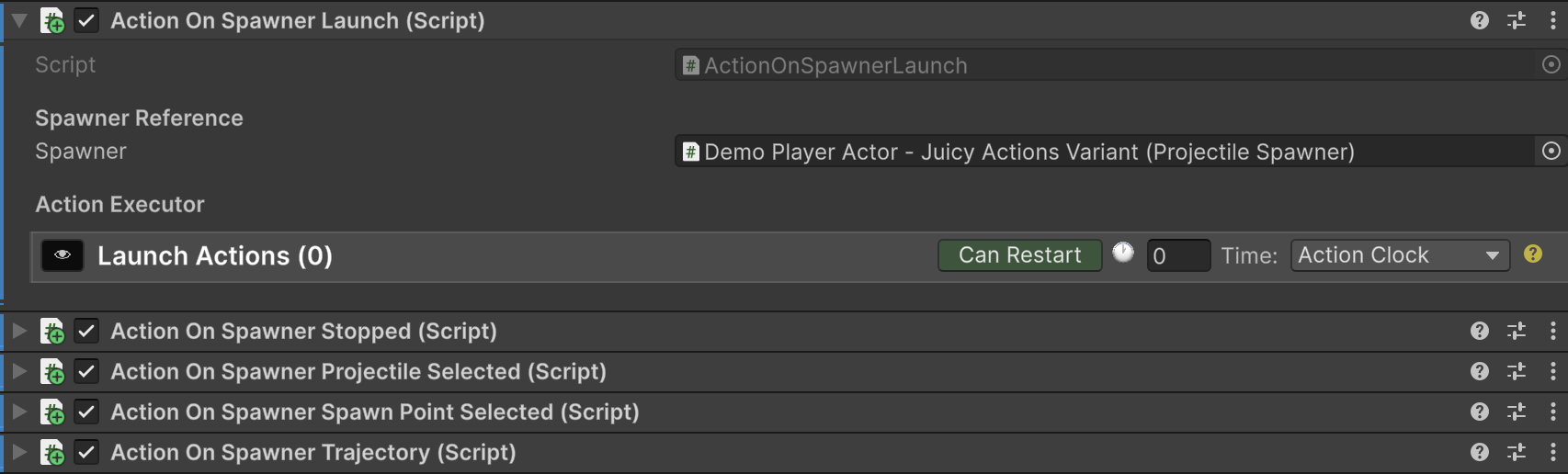
Task: Open the Action Clock time dropdown
Action: (x=1399, y=255)
